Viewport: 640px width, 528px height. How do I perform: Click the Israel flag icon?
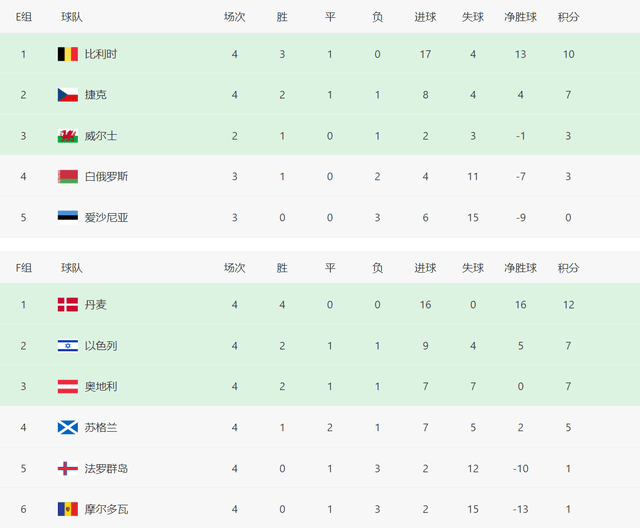(x=67, y=346)
